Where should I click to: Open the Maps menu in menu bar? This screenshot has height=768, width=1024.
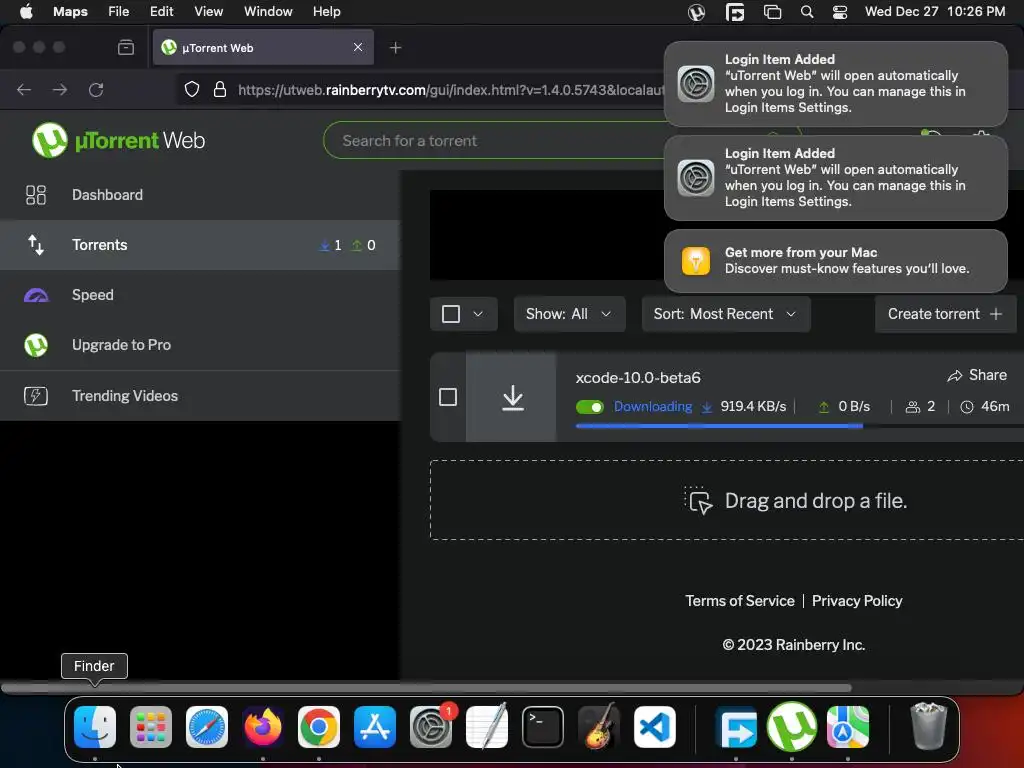click(71, 11)
